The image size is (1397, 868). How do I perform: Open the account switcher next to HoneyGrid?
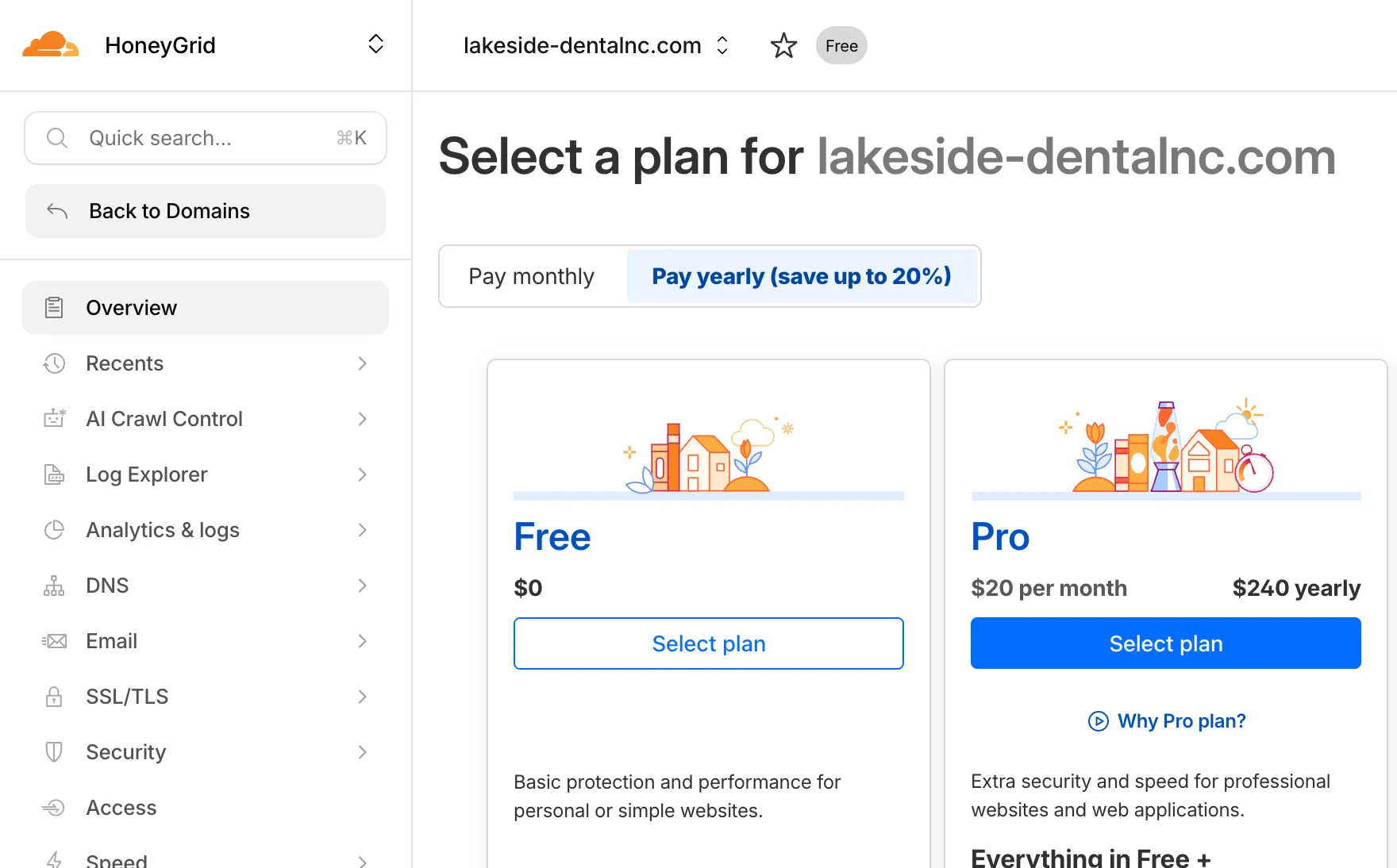pos(375,45)
